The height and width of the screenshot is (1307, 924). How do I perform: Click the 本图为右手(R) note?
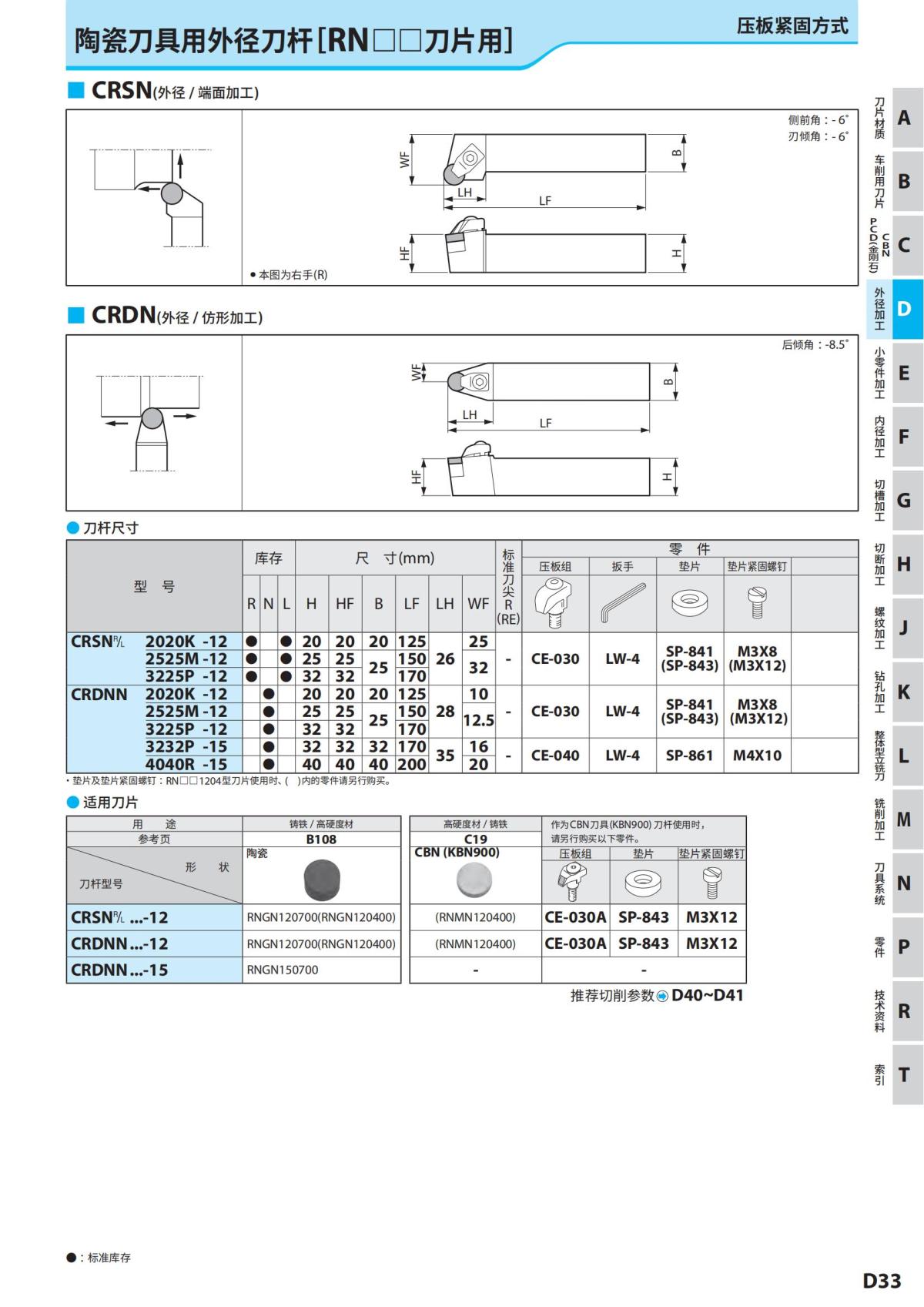tap(289, 274)
